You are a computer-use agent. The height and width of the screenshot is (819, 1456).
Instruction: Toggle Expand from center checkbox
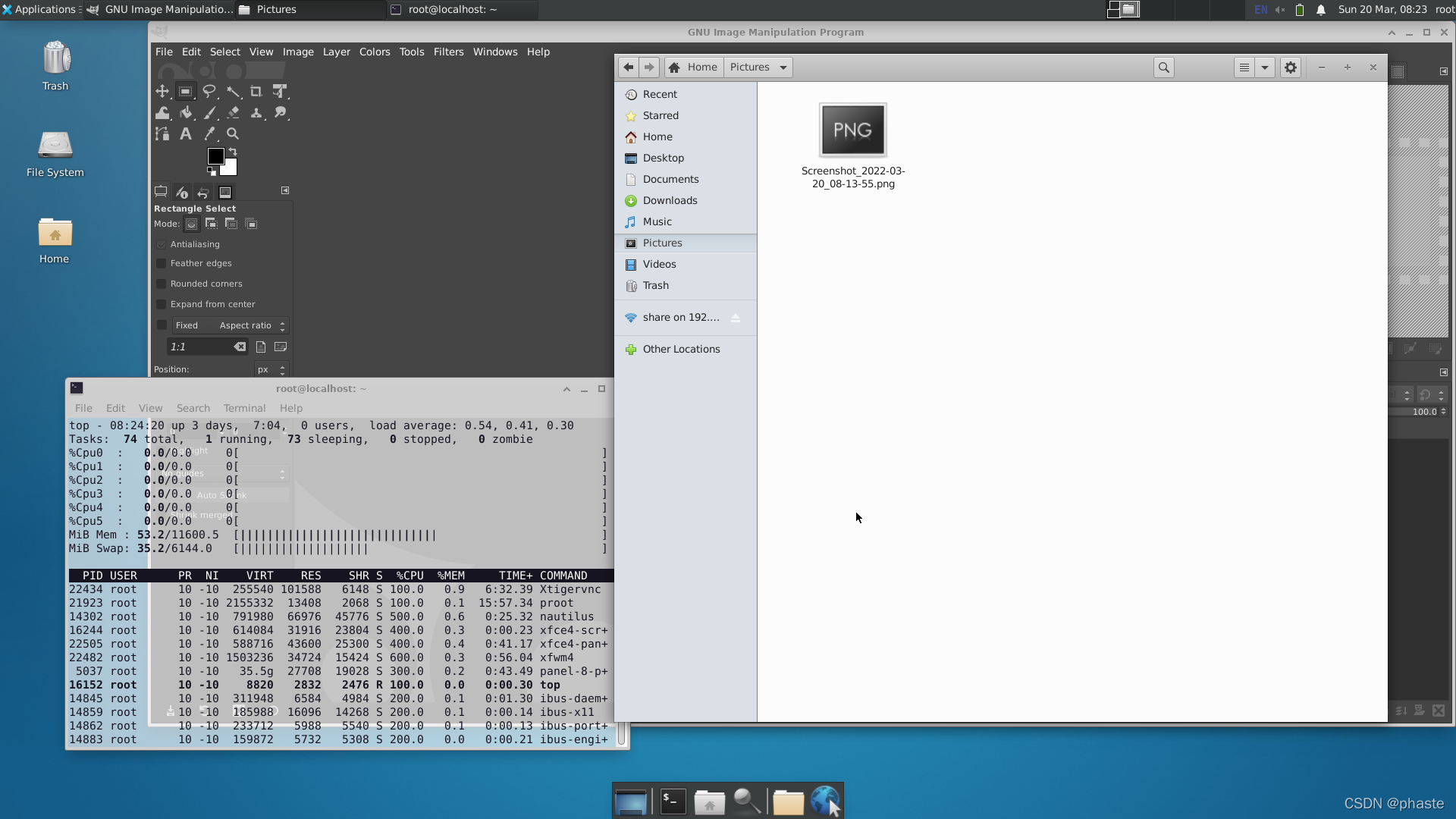162,305
